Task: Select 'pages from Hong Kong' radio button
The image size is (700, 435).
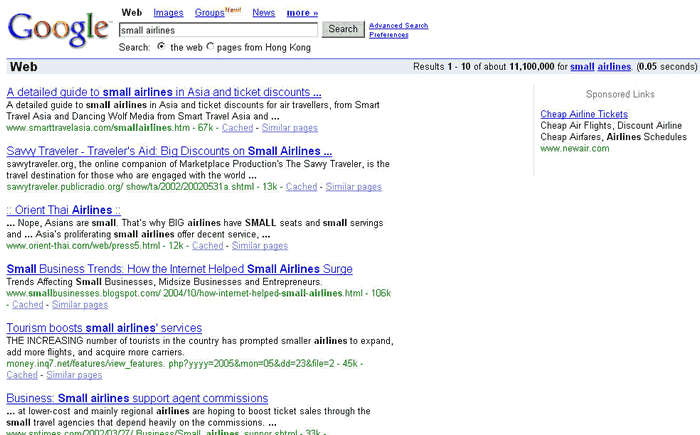Action: pyautogui.click(x=210, y=47)
